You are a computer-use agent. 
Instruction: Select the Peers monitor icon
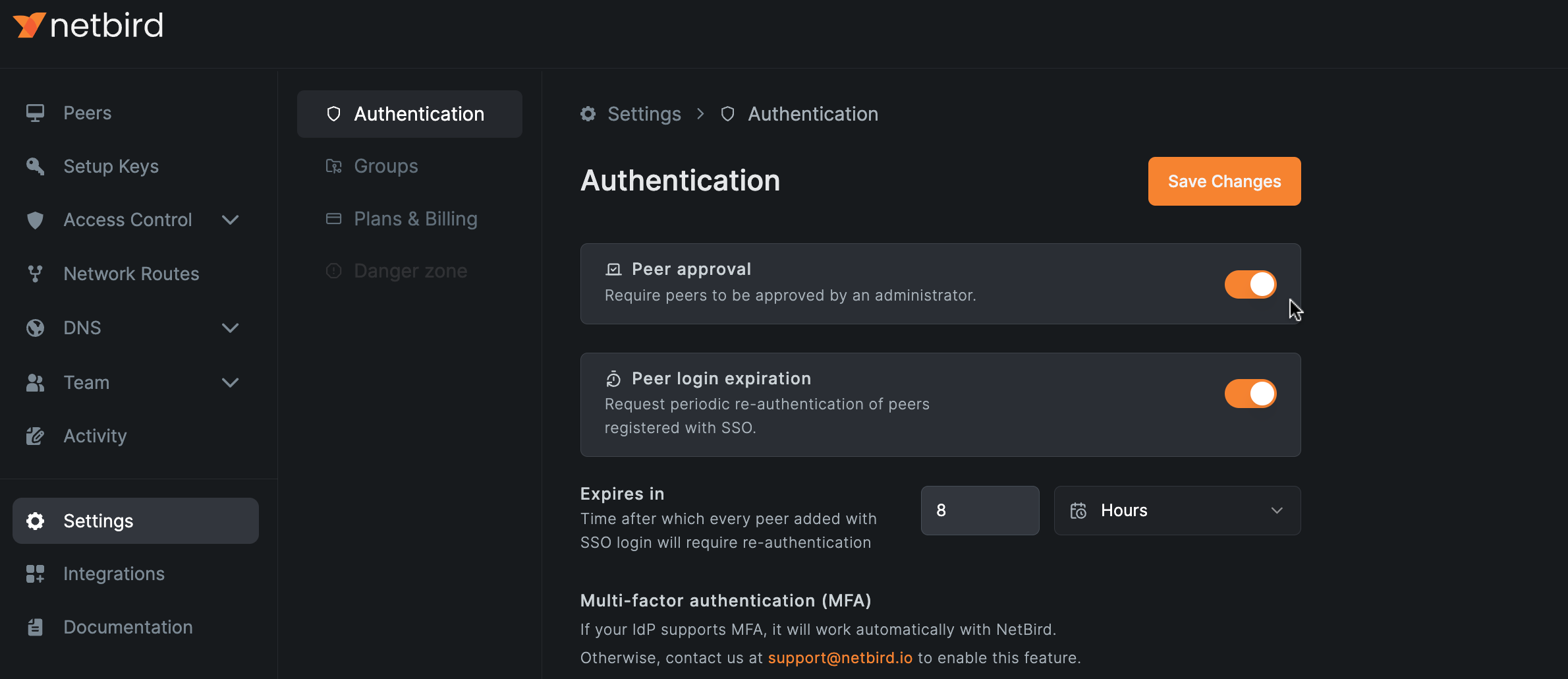(34, 113)
